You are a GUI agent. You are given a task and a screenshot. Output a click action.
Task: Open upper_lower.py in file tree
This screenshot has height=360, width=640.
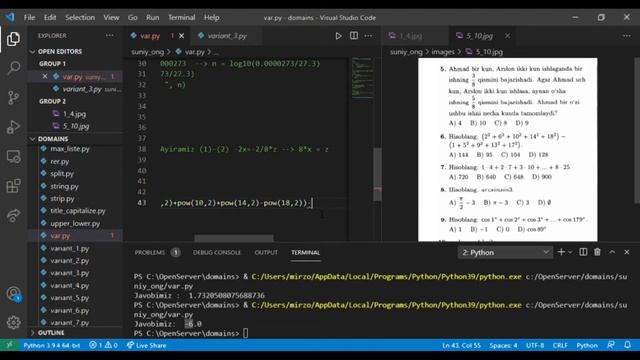[x=76, y=223]
